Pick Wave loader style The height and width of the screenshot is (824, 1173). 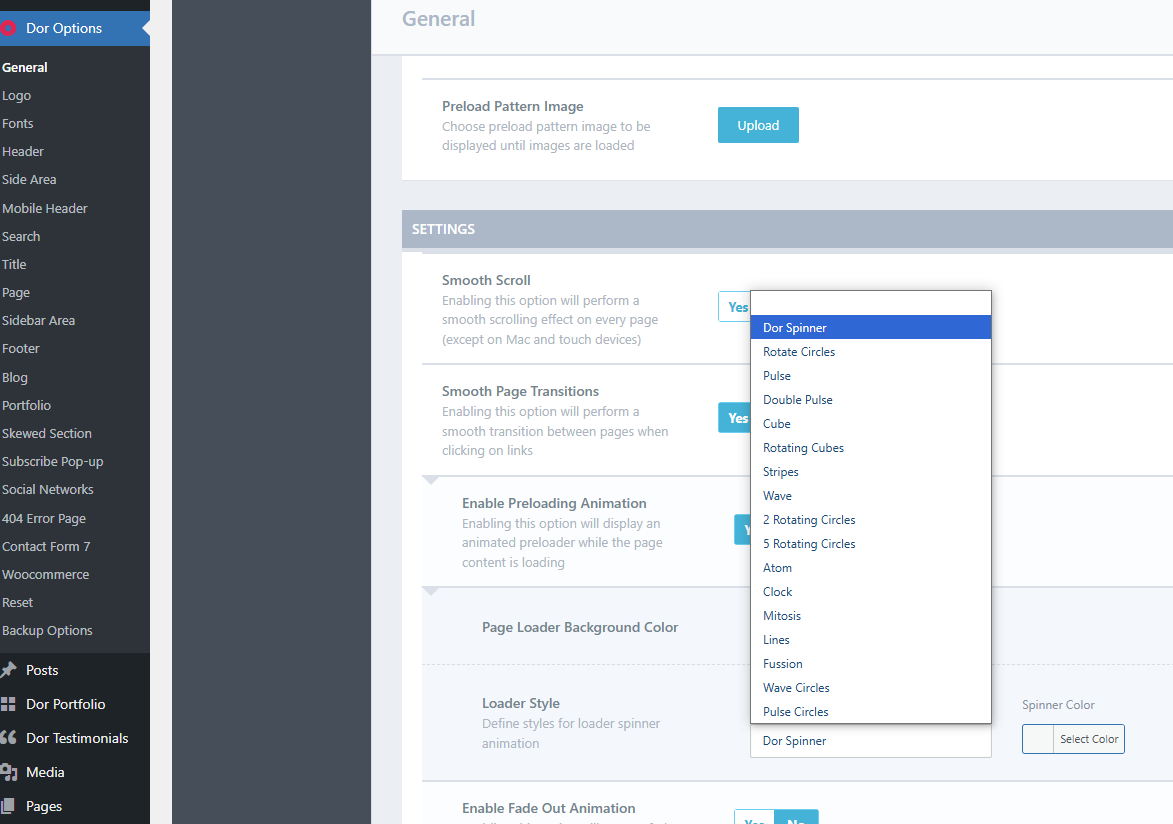[x=871, y=495]
